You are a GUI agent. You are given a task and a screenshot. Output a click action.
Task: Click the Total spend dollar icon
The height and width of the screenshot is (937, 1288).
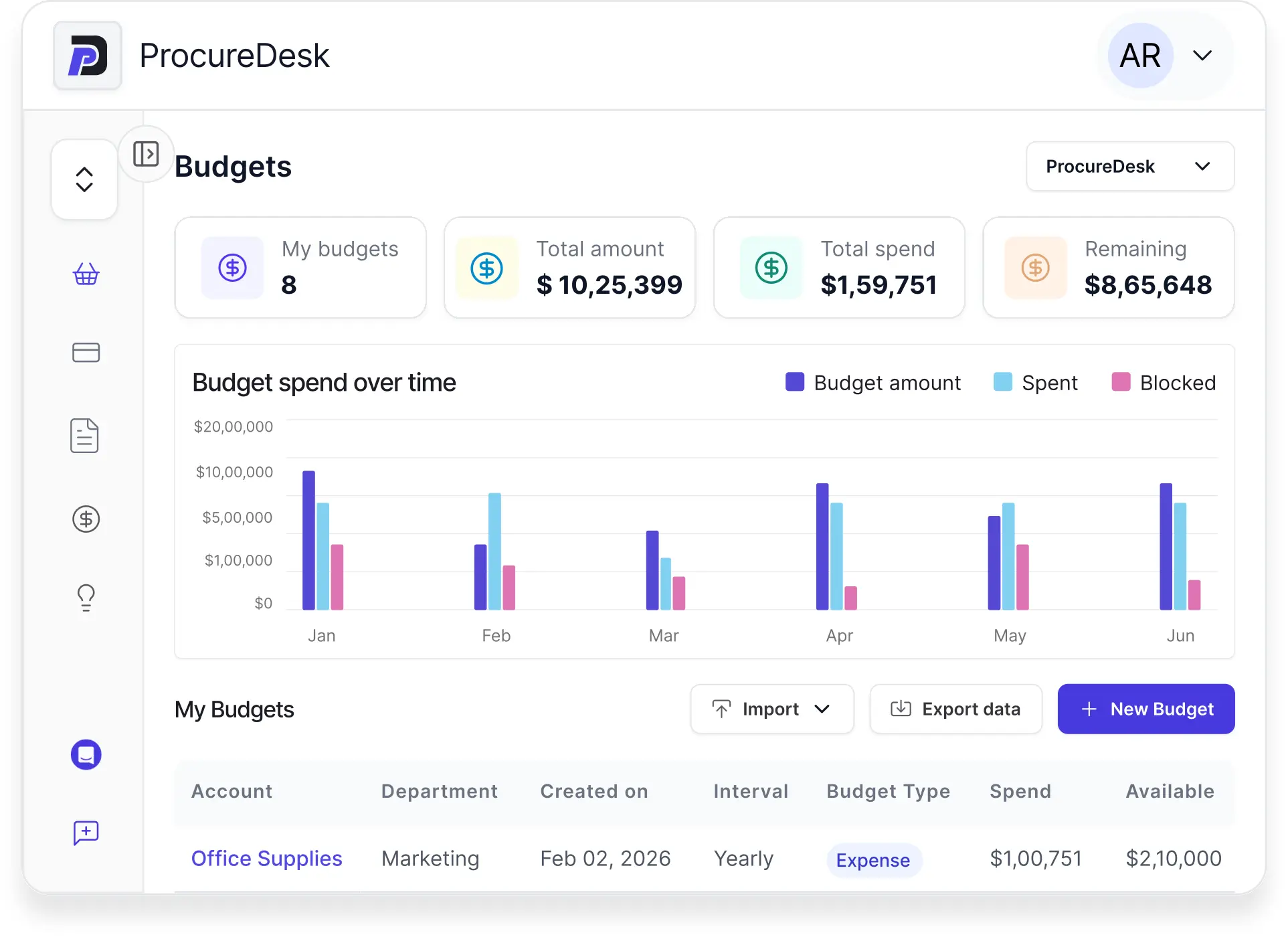pyautogui.click(x=771, y=268)
